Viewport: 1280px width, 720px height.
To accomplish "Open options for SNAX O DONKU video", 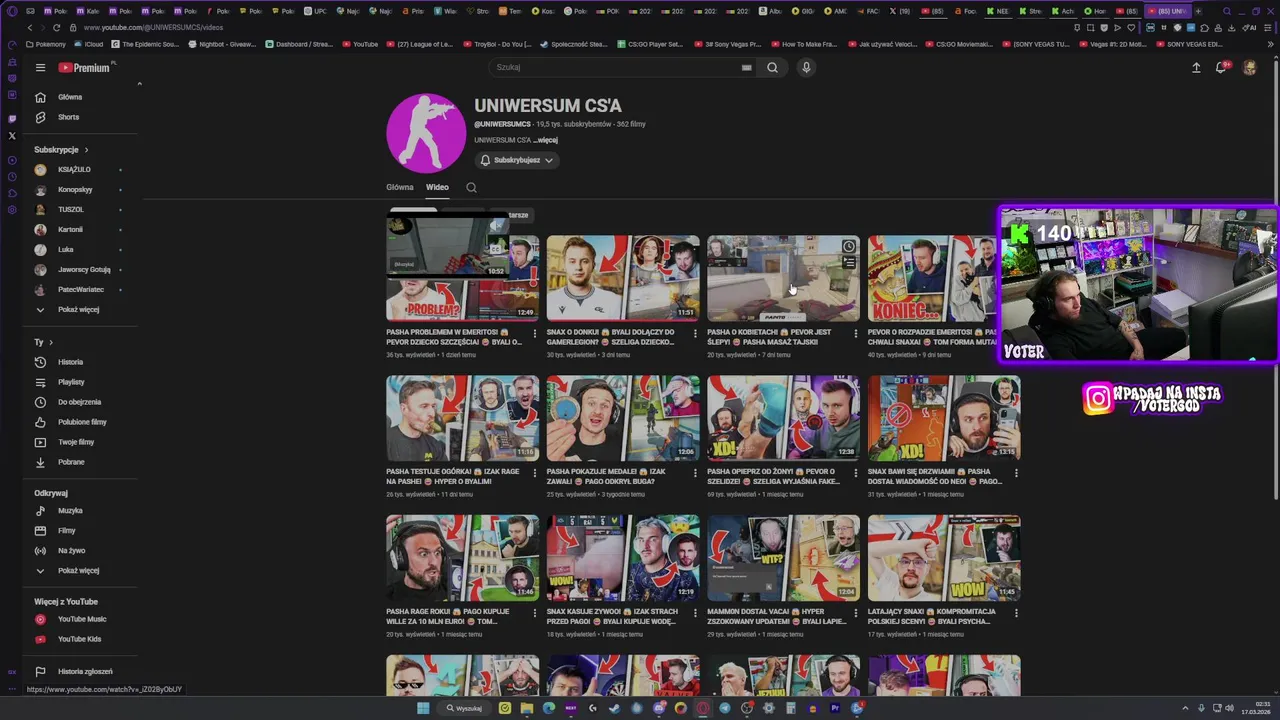I will pos(695,334).
